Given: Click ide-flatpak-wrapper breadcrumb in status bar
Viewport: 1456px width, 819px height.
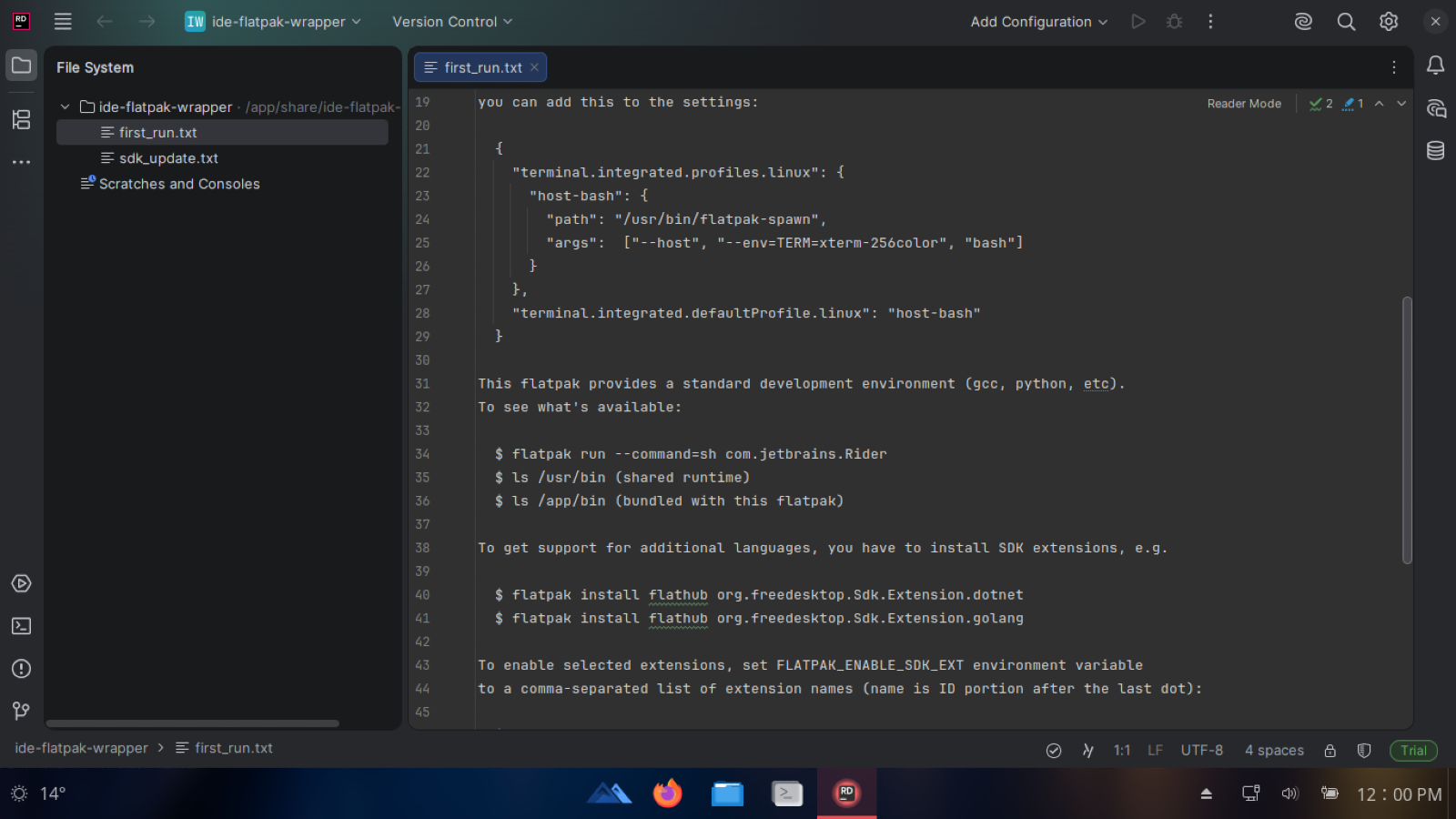Looking at the screenshot, I should pos(81,748).
